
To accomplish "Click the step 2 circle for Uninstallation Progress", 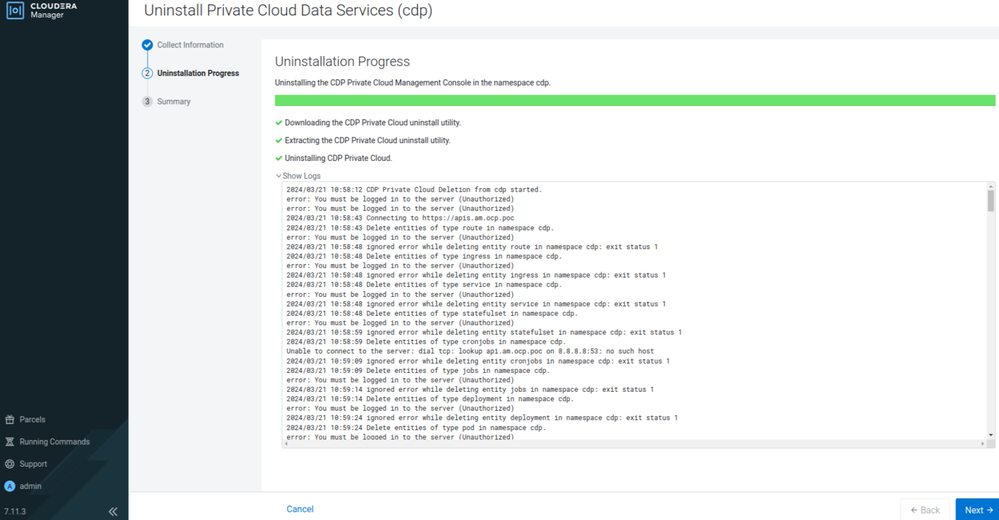I will (x=147, y=73).
